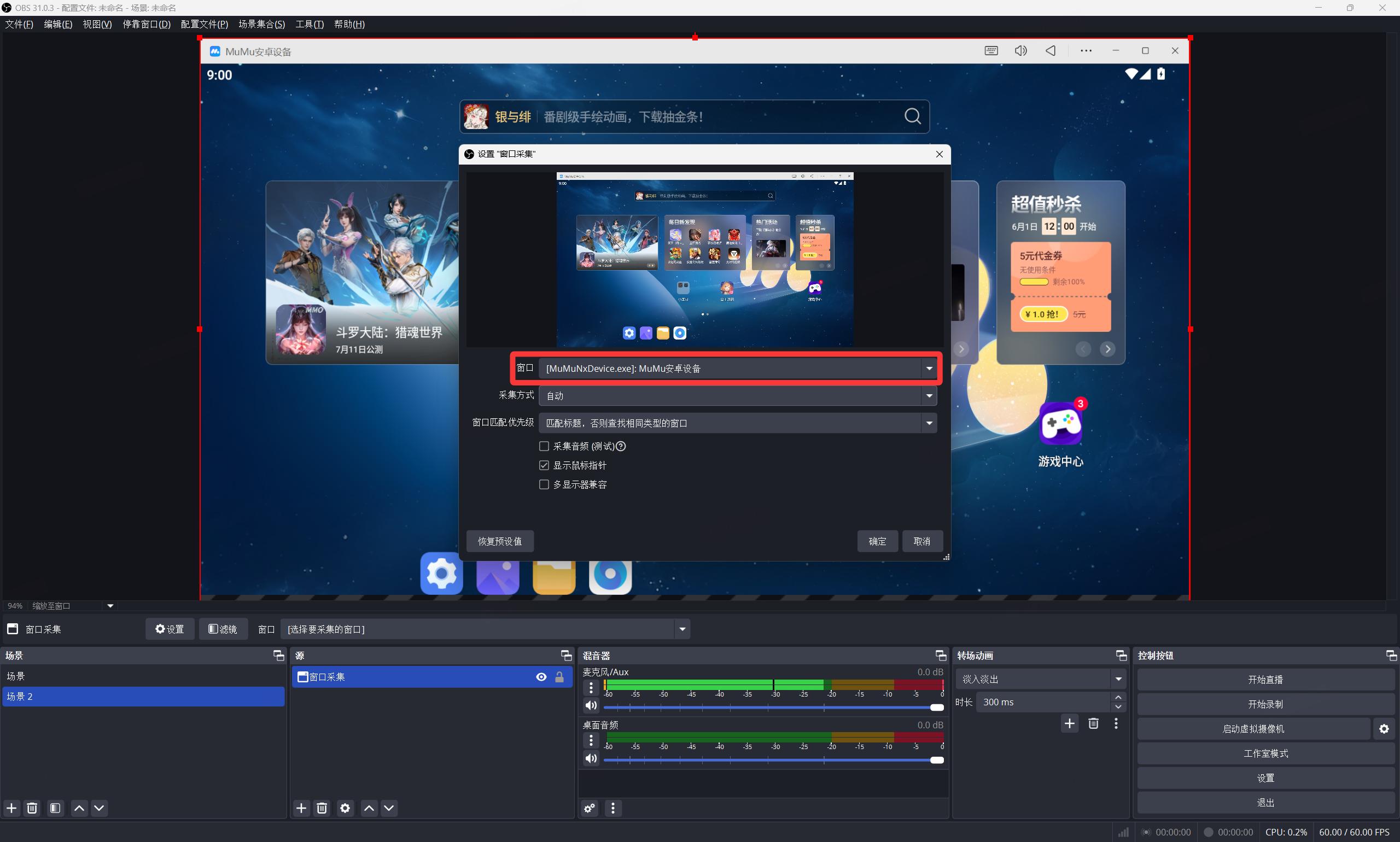
Task: Hide 窗口采集 source with eye icon
Action: pyautogui.click(x=541, y=677)
